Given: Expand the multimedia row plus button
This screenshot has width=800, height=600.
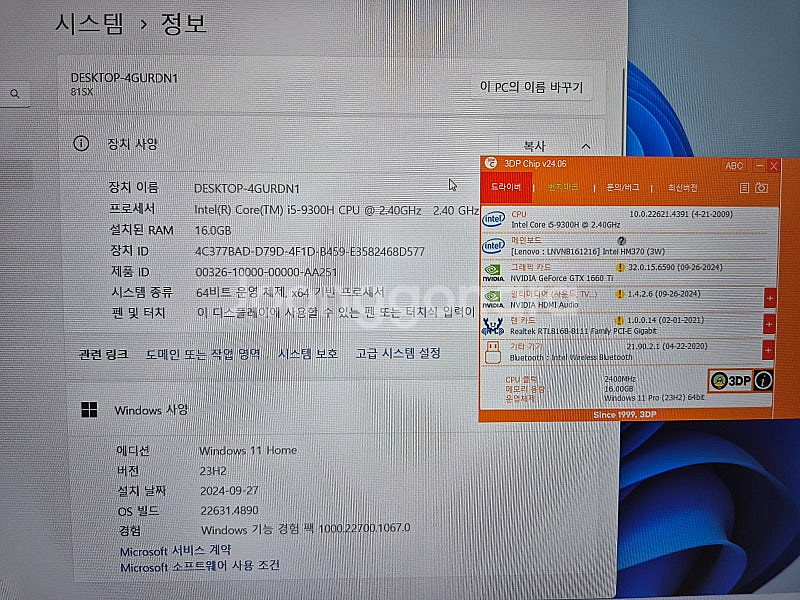Looking at the screenshot, I should tap(770, 298).
